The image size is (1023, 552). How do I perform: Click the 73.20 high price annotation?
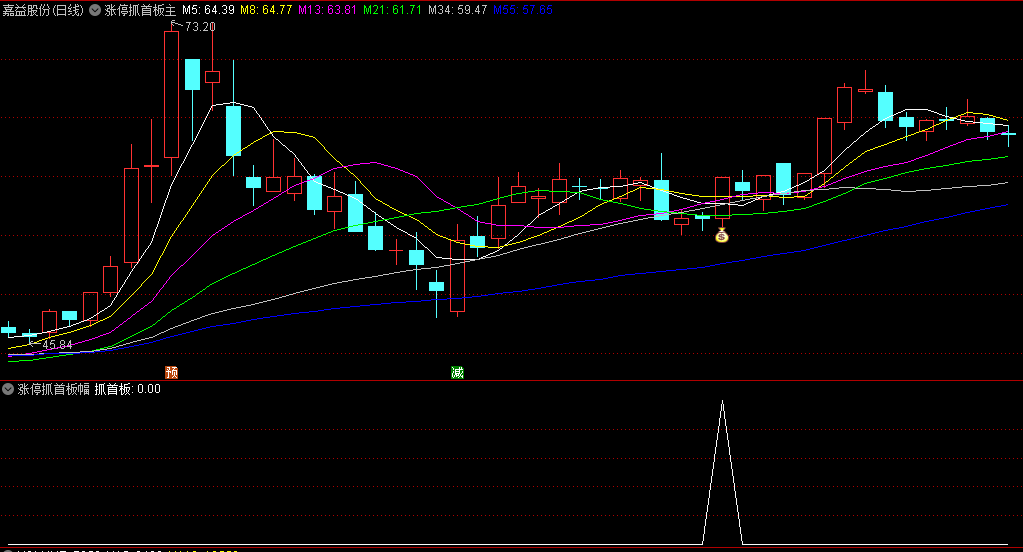tap(200, 27)
